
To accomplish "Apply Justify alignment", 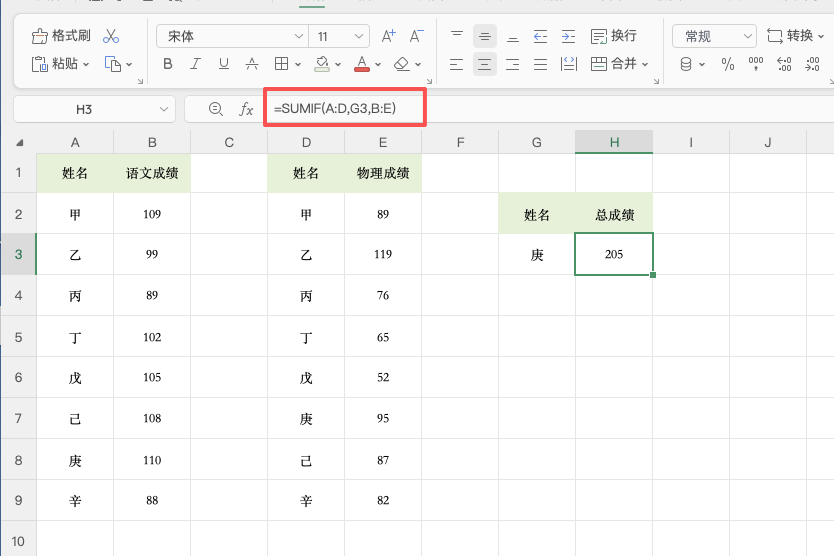I will pyautogui.click(x=540, y=64).
